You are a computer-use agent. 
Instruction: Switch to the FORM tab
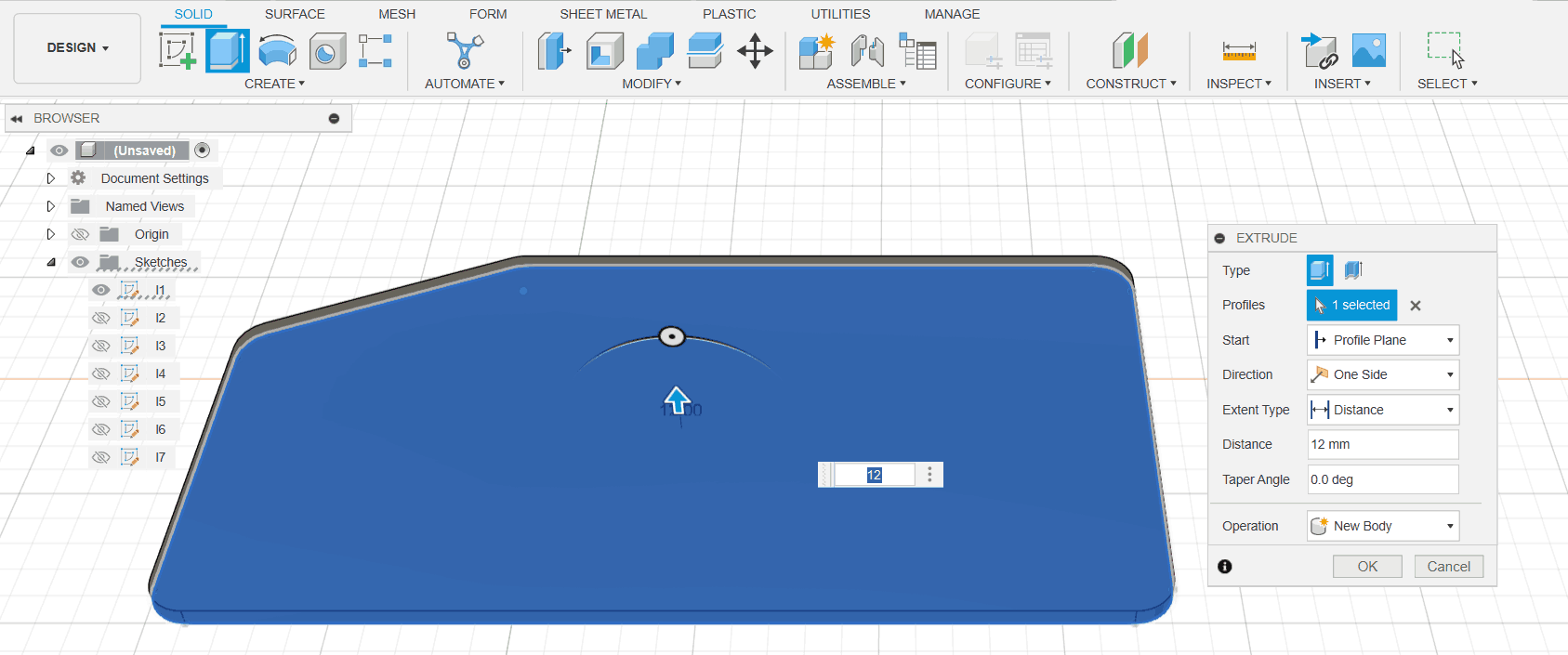(x=488, y=14)
